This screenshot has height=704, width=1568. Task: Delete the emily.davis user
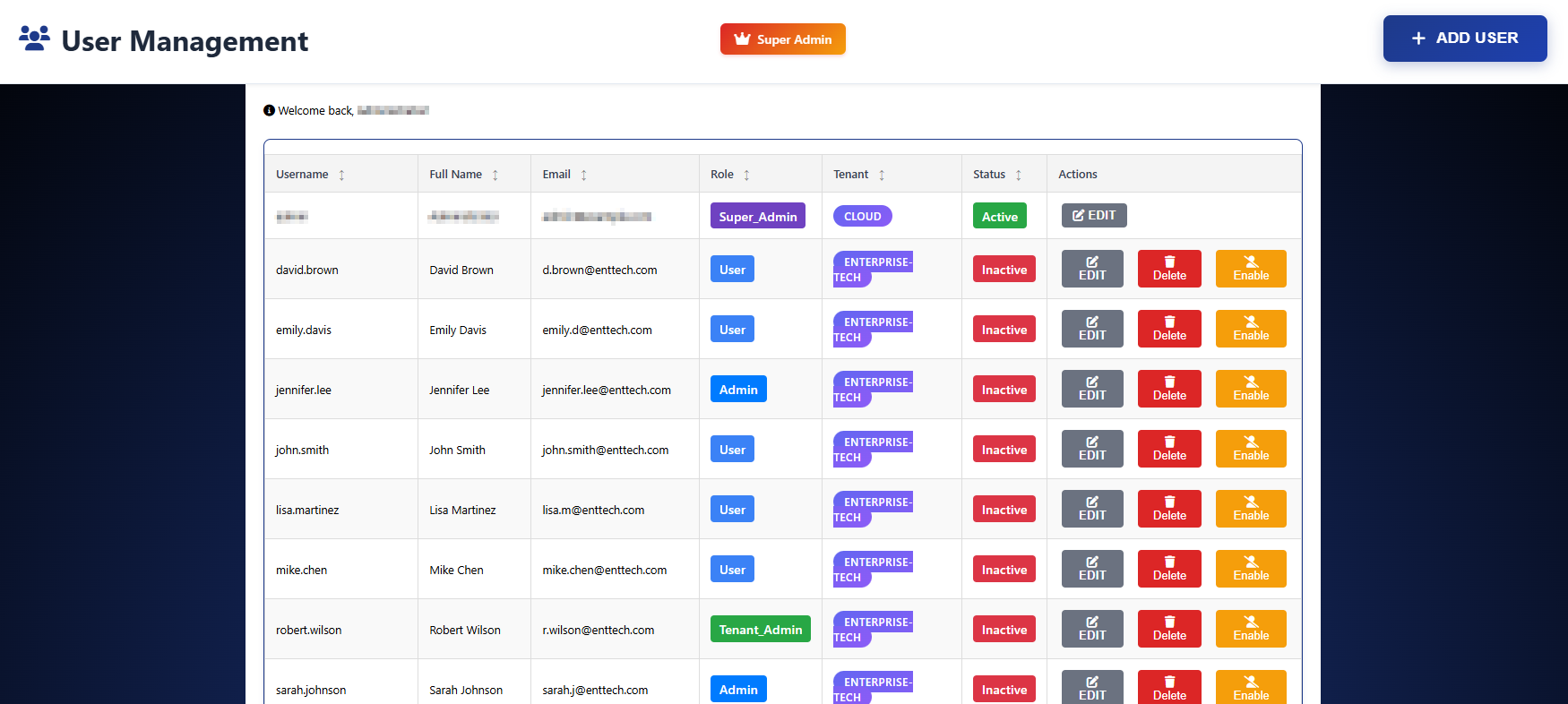[1168, 329]
